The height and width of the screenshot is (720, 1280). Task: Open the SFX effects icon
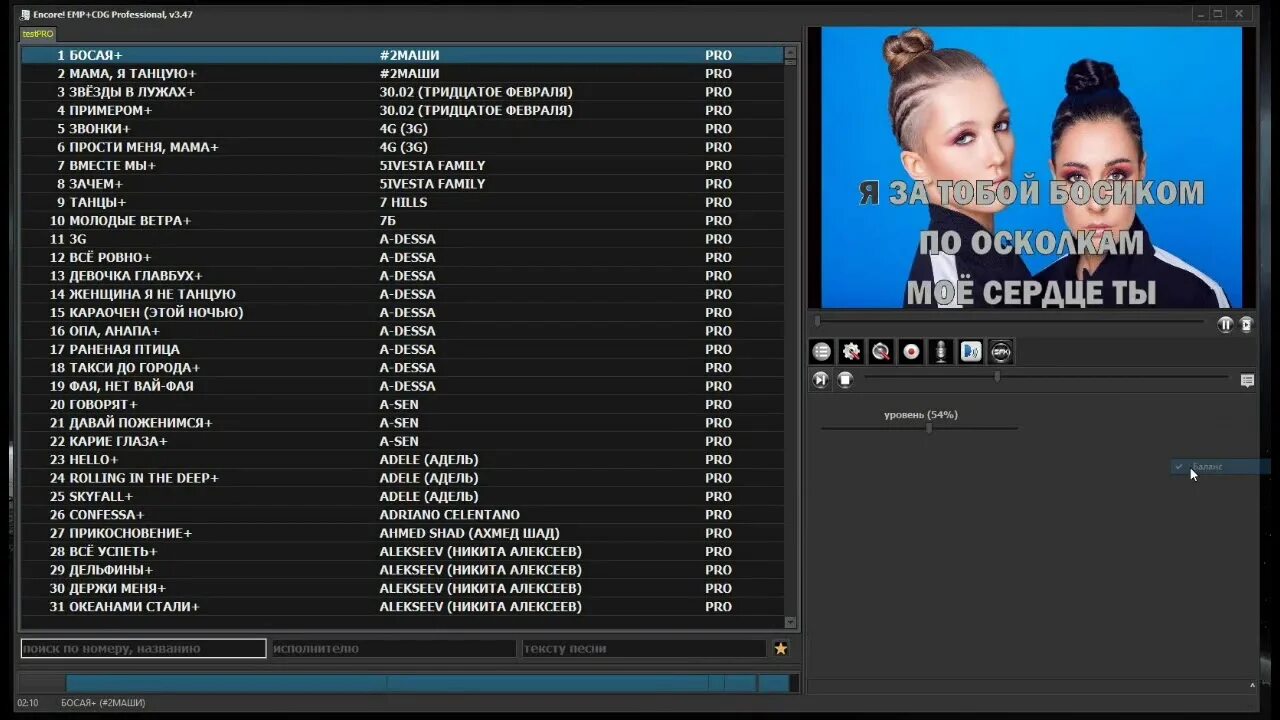tap(1001, 351)
